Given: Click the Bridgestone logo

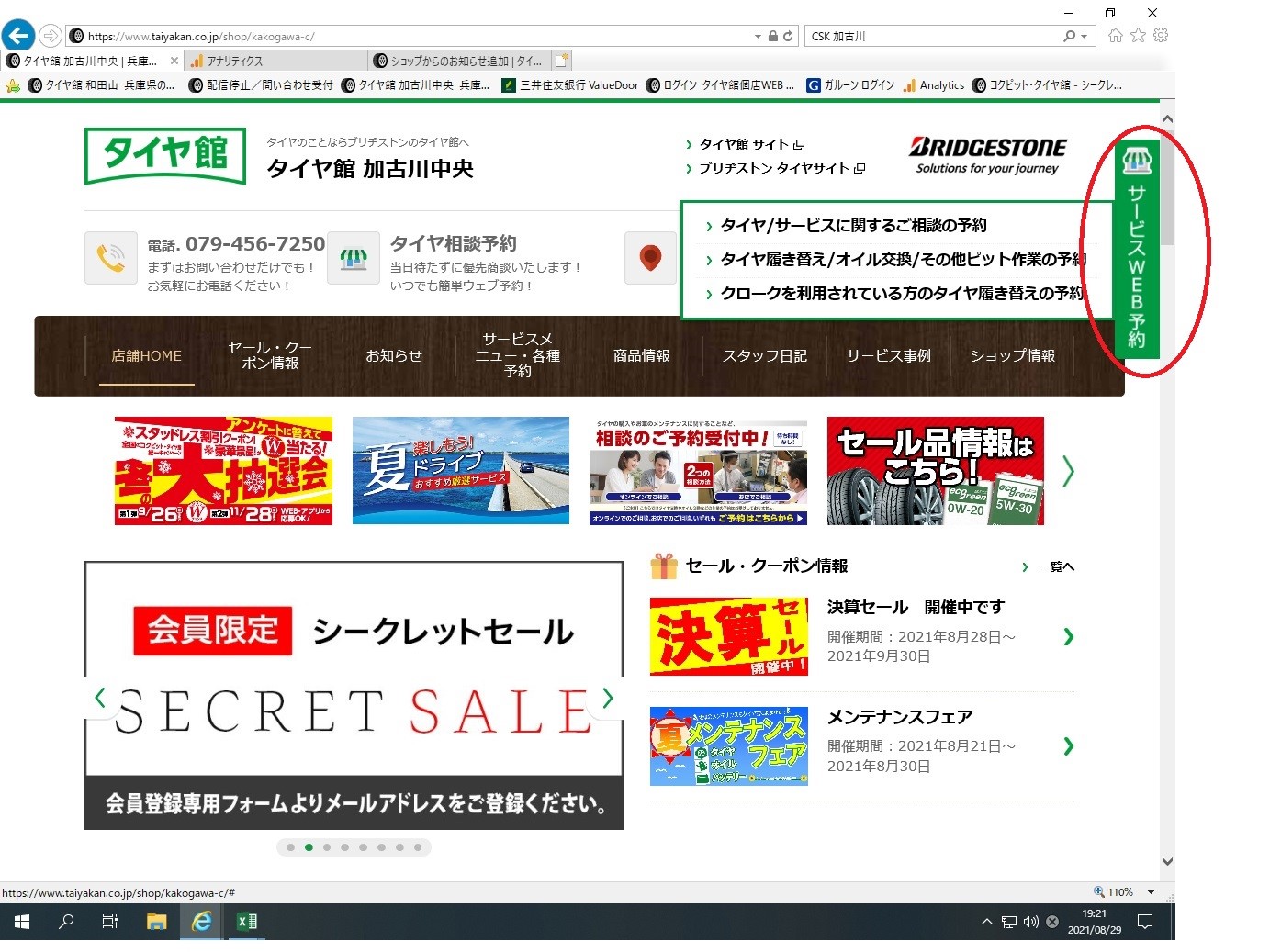Looking at the screenshot, I should click(x=987, y=155).
